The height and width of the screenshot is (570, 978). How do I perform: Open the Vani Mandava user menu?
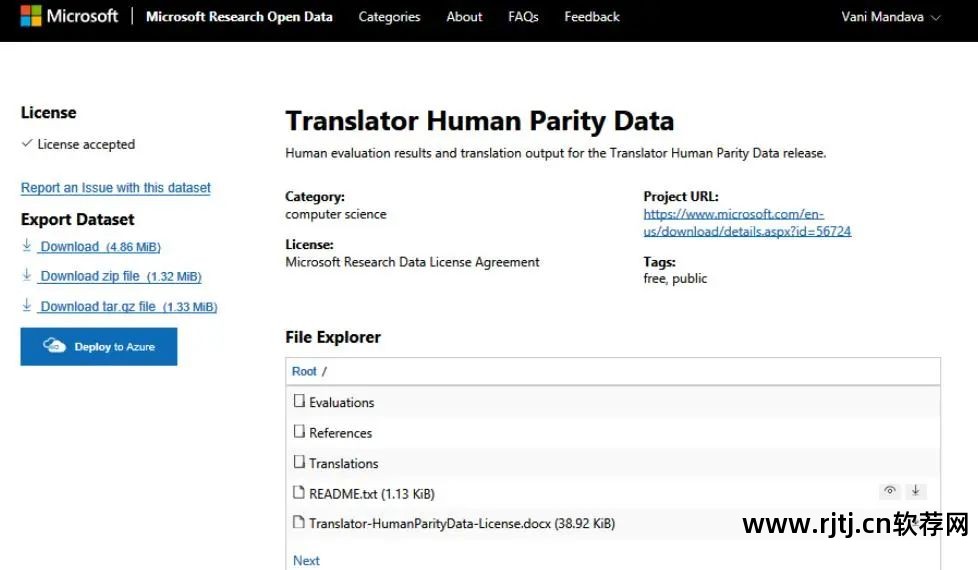pyautogui.click(x=890, y=17)
